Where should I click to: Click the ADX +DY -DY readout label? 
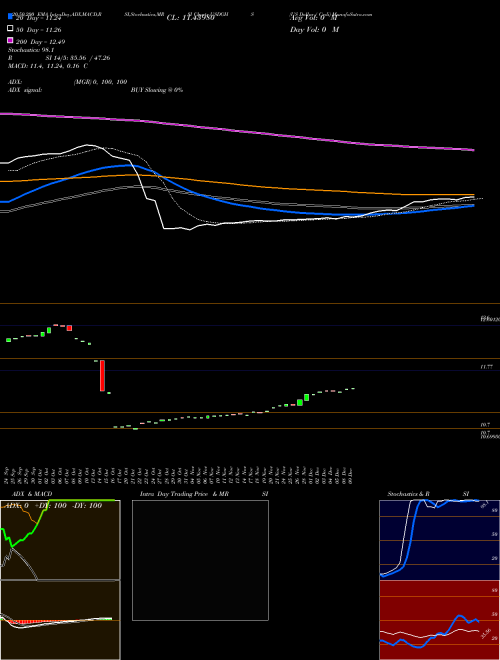point(54,505)
